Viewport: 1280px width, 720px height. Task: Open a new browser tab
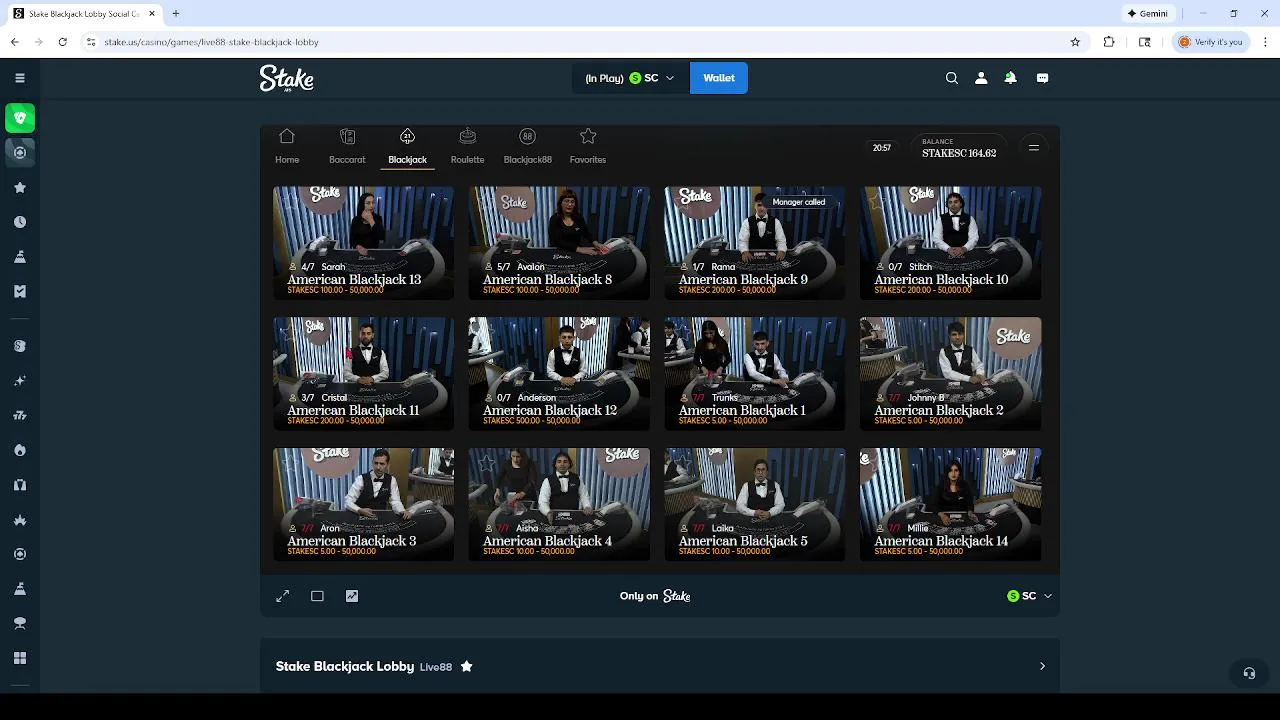pos(175,14)
